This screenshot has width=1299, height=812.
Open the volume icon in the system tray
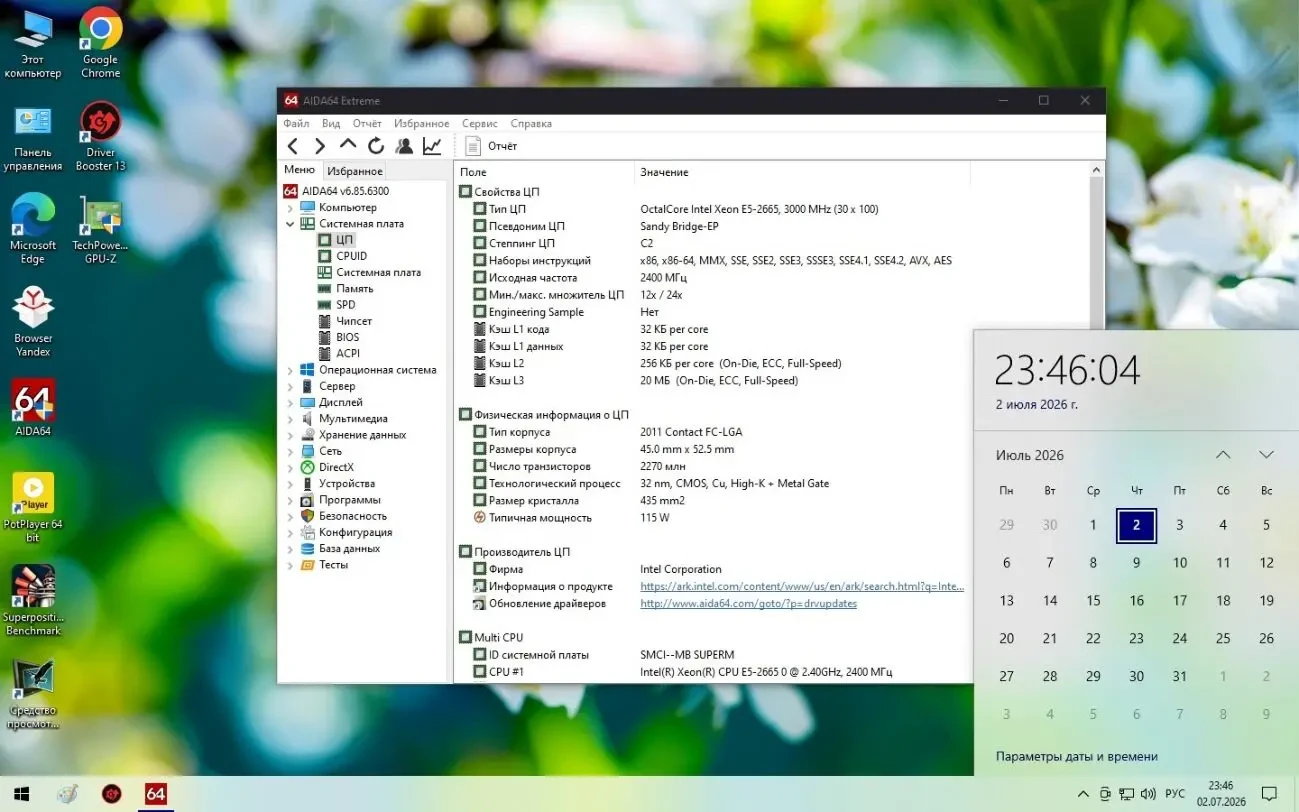tap(1148, 794)
